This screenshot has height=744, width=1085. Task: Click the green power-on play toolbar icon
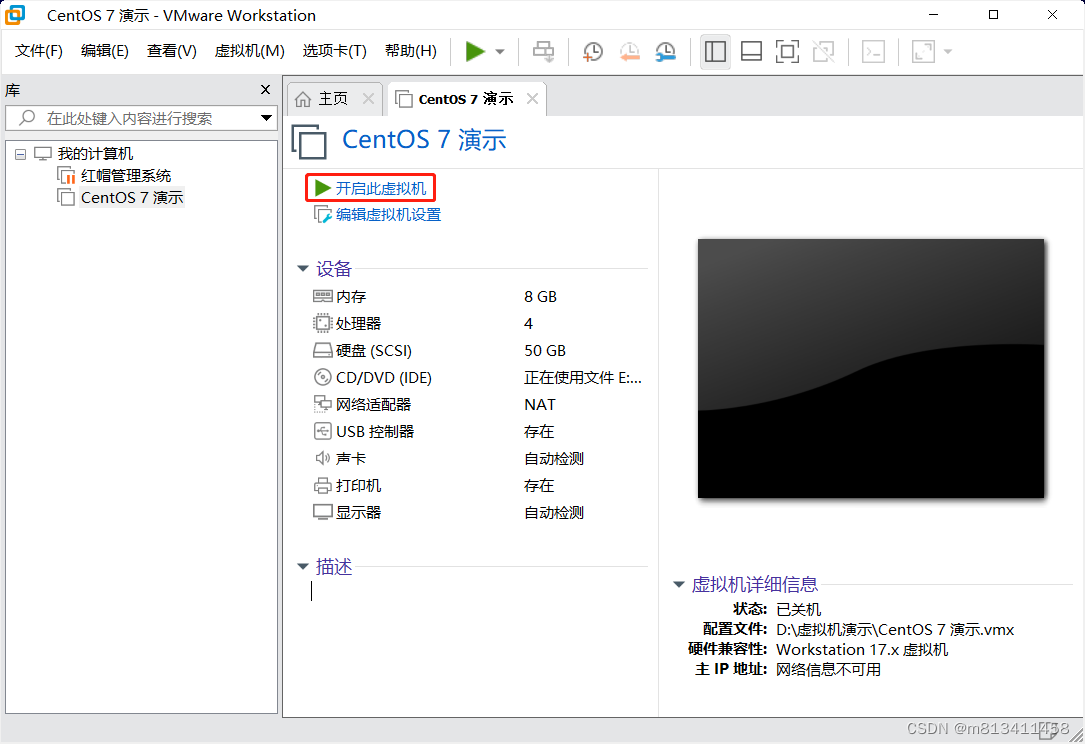(x=475, y=51)
